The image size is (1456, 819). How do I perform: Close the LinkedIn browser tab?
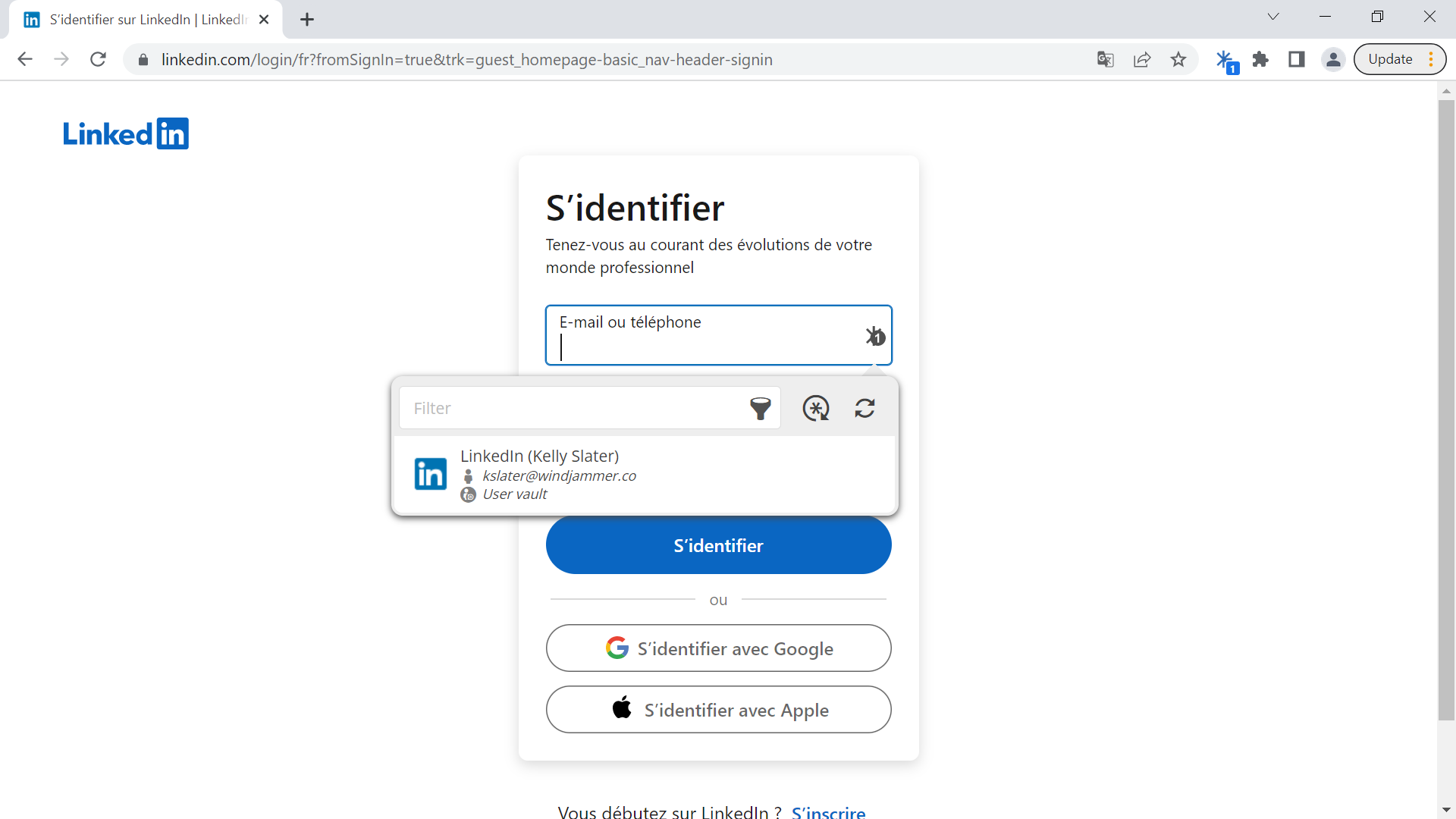(264, 20)
